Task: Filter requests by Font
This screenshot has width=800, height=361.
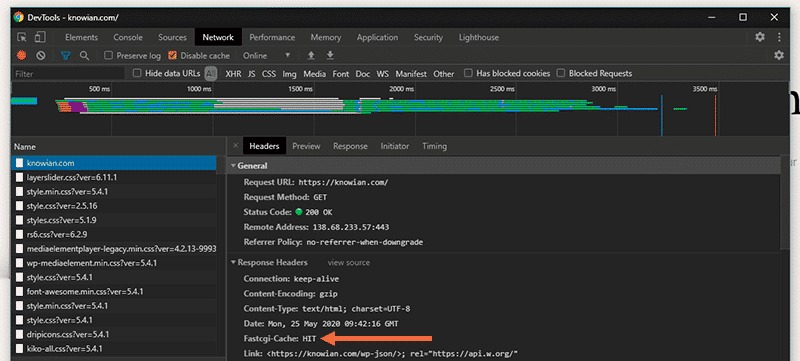Action: (x=341, y=74)
